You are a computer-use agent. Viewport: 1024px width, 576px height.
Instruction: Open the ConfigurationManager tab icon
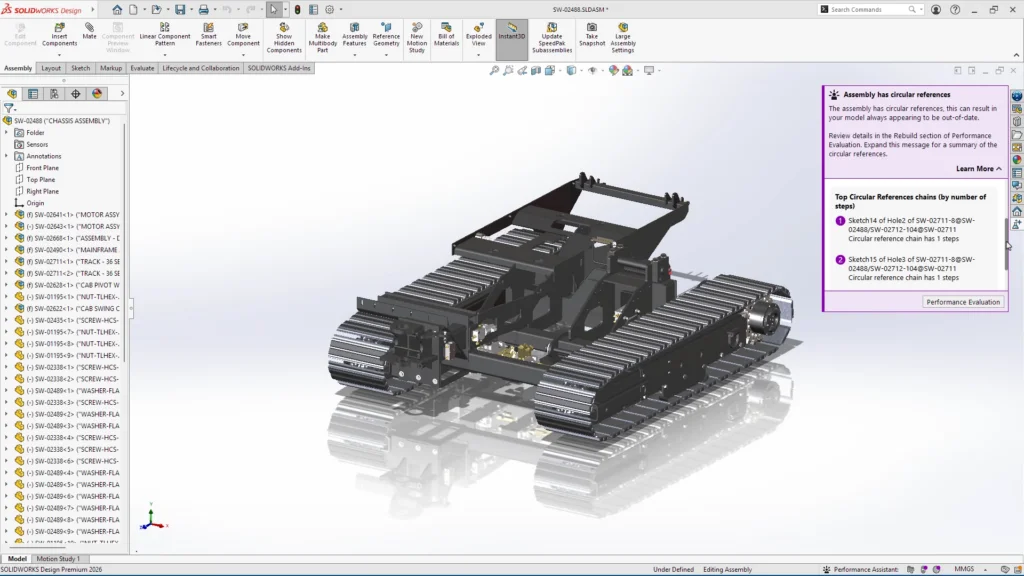tap(54, 94)
